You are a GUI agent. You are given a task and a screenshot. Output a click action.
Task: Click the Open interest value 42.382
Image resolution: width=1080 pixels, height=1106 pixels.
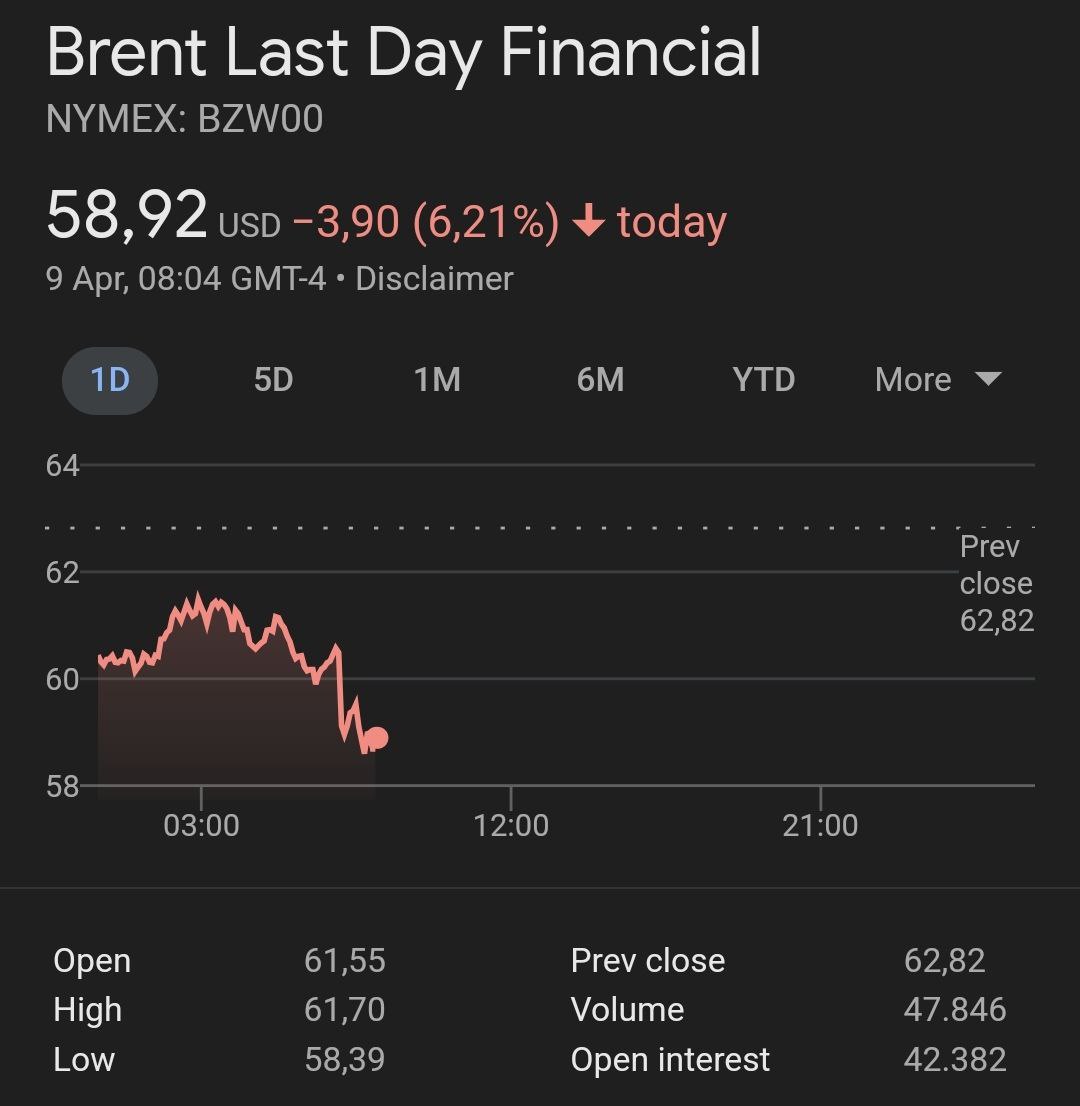[x=955, y=1060]
